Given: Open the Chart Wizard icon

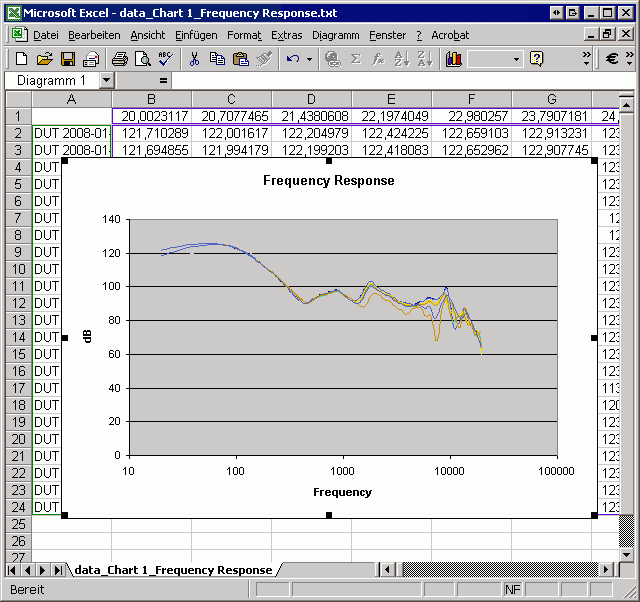Looking at the screenshot, I should click(x=453, y=59).
